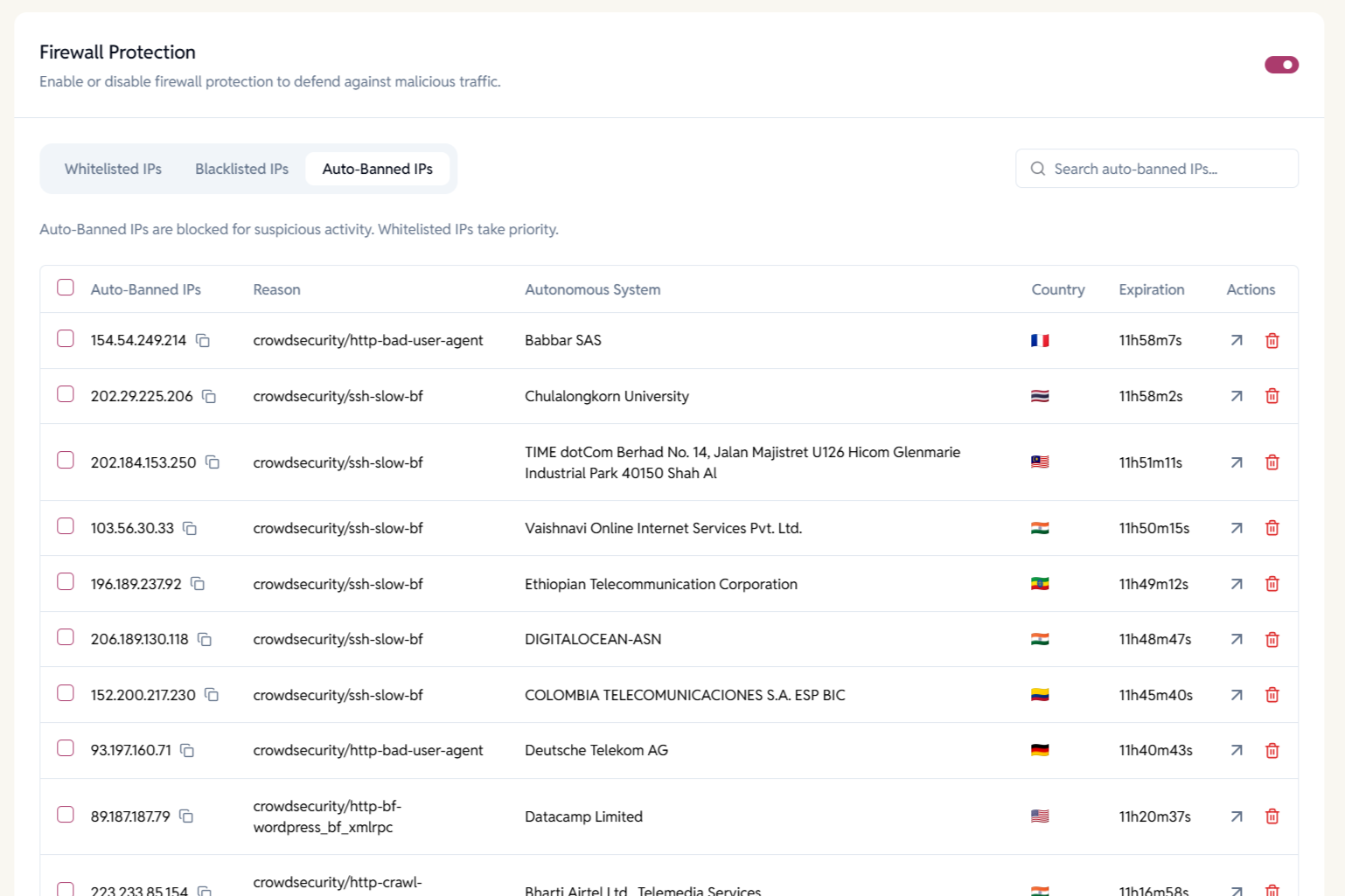Select checkbox for IP 154.54.249.214

(x=66, y=338)
